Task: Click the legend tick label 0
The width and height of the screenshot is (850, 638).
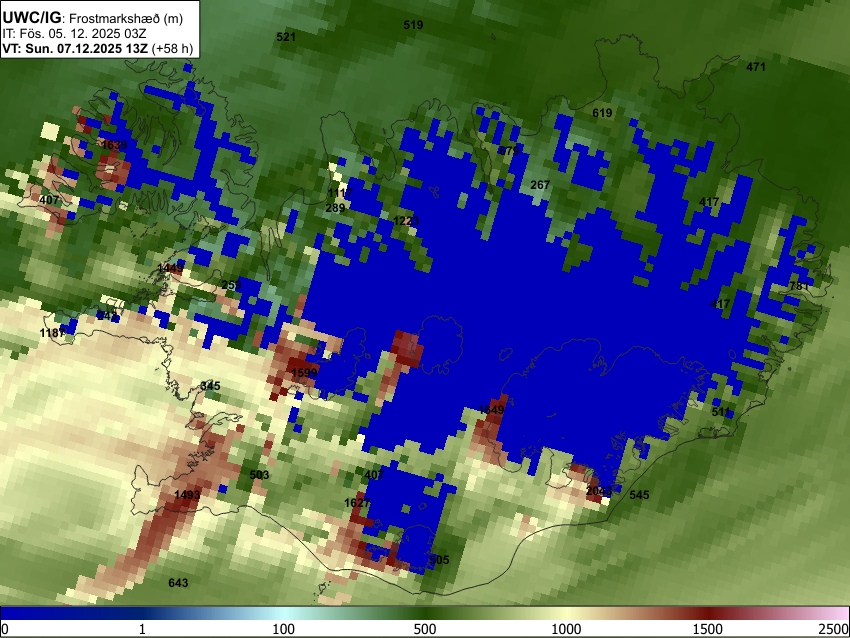Action: coord(5,629)
